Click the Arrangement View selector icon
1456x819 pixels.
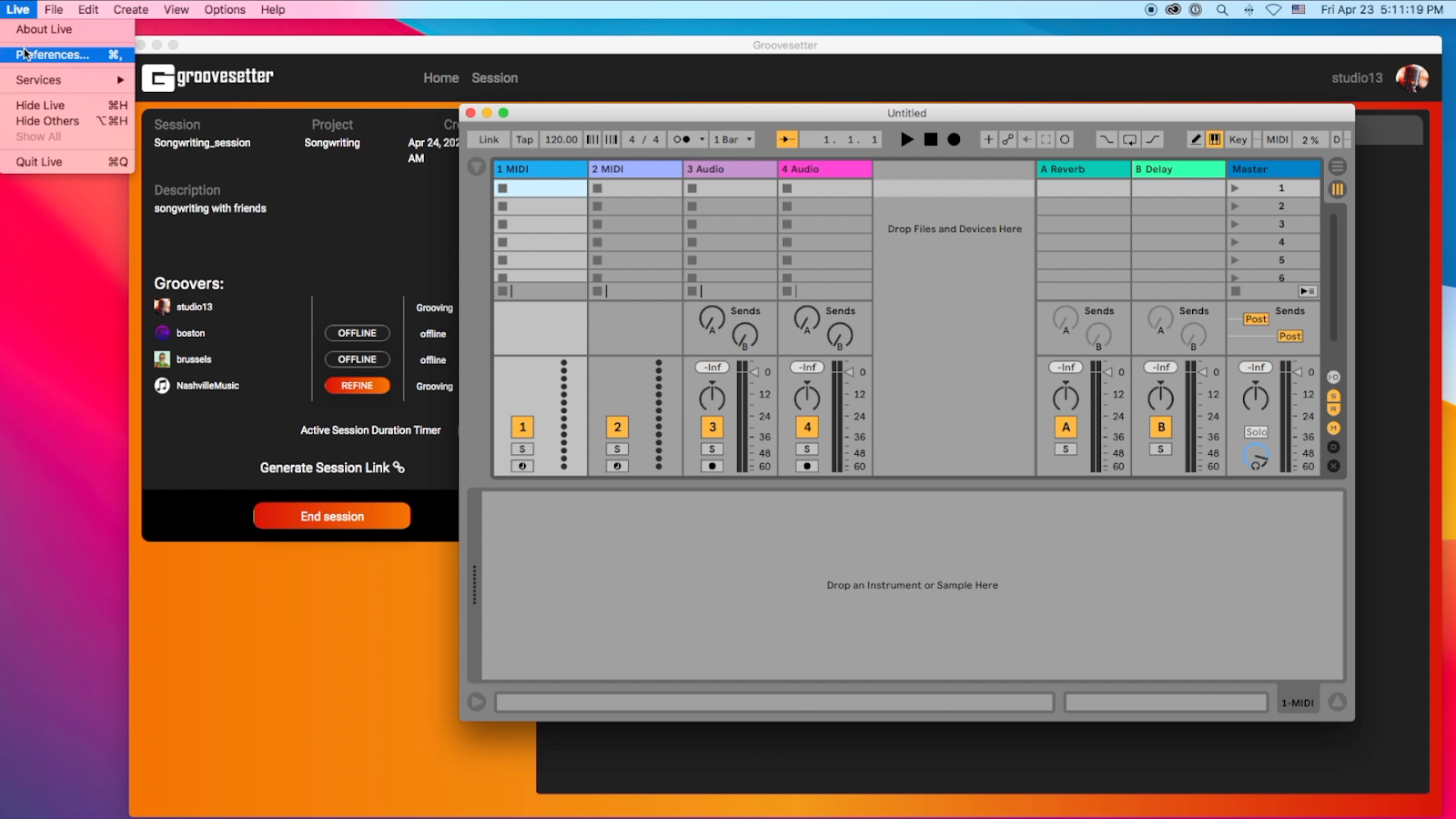(1337, 167)
